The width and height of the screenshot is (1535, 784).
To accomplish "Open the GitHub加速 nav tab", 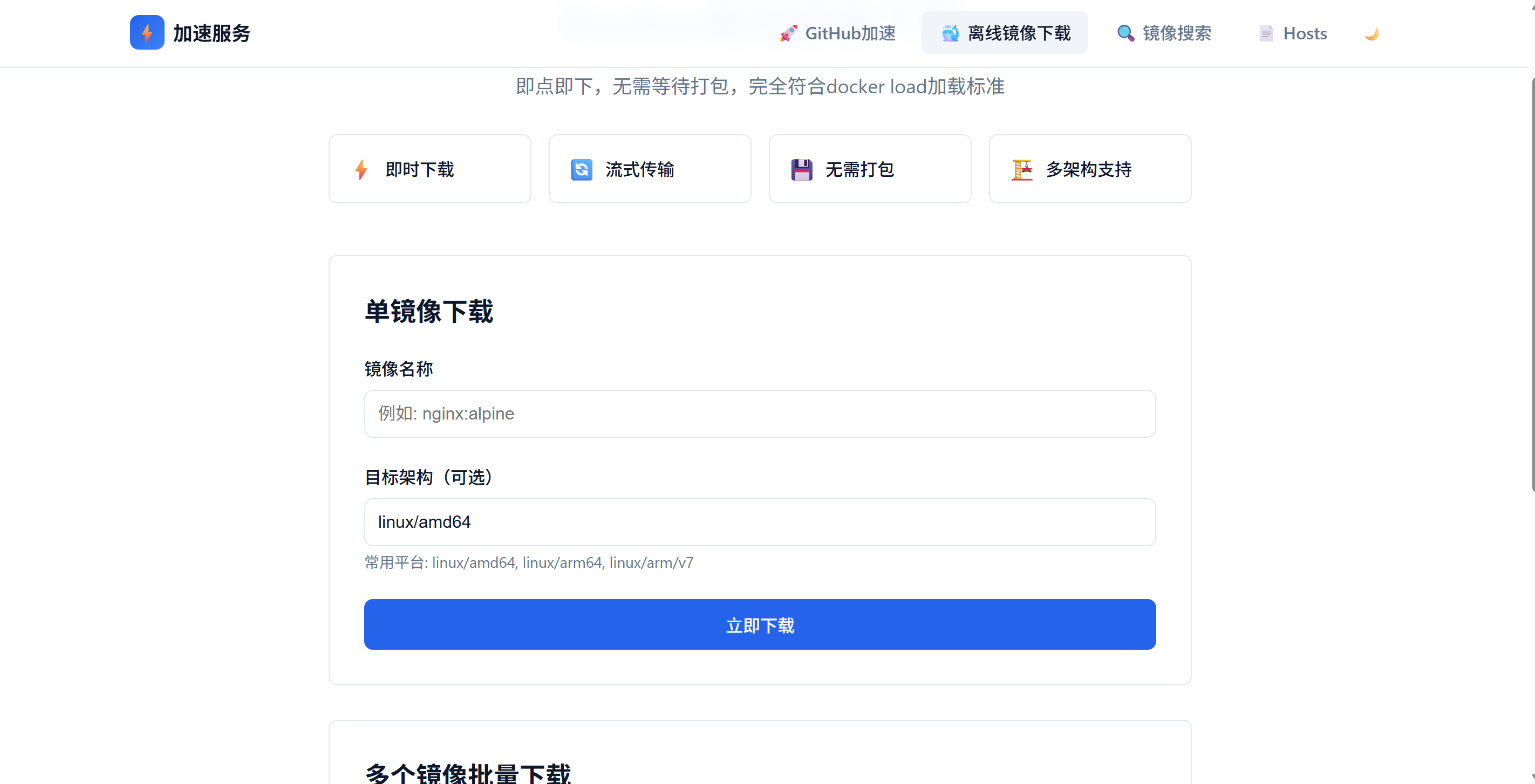I will [x=837, y=33].
